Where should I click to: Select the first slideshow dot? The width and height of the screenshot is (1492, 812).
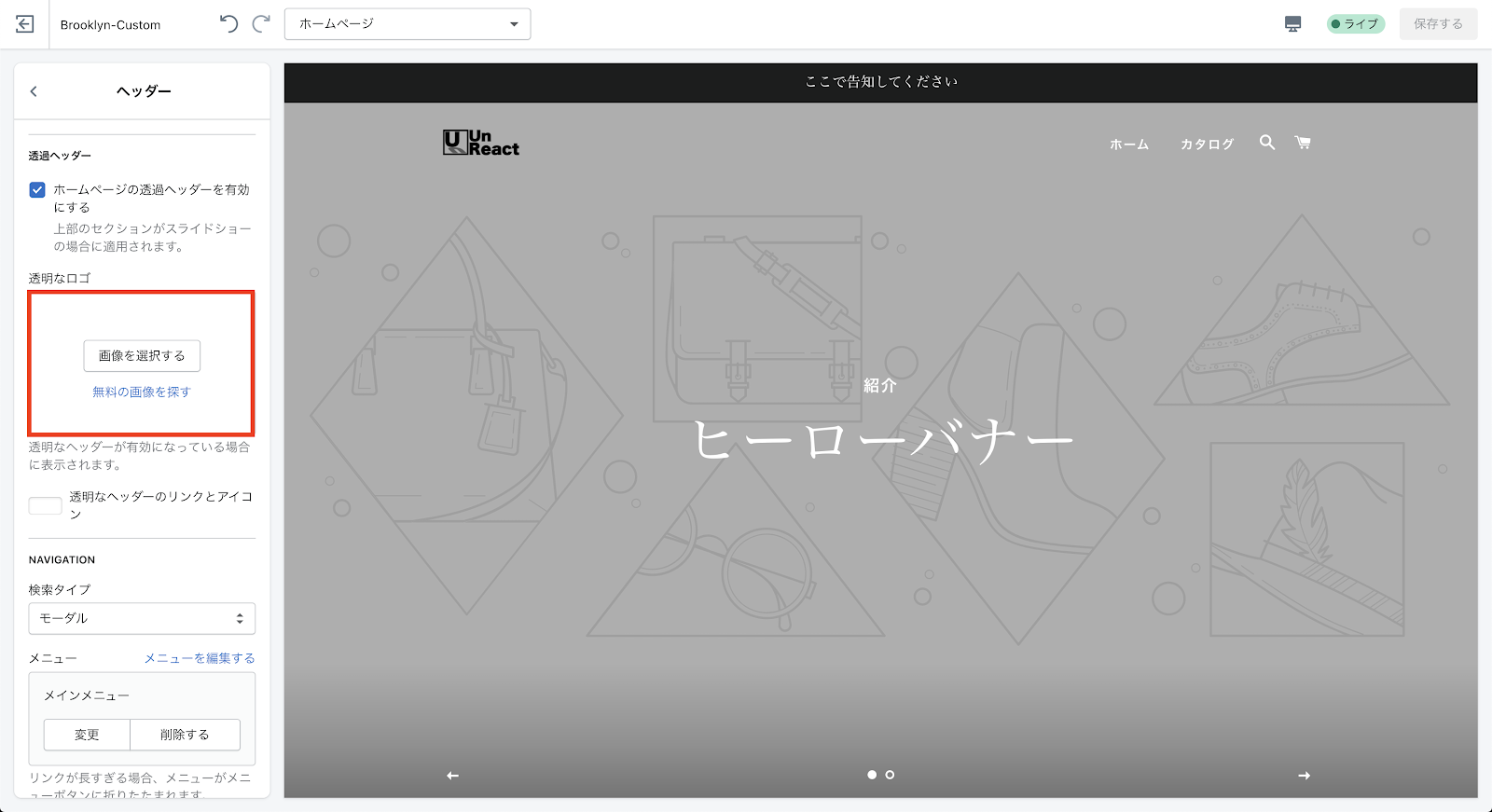click(872, 775)
